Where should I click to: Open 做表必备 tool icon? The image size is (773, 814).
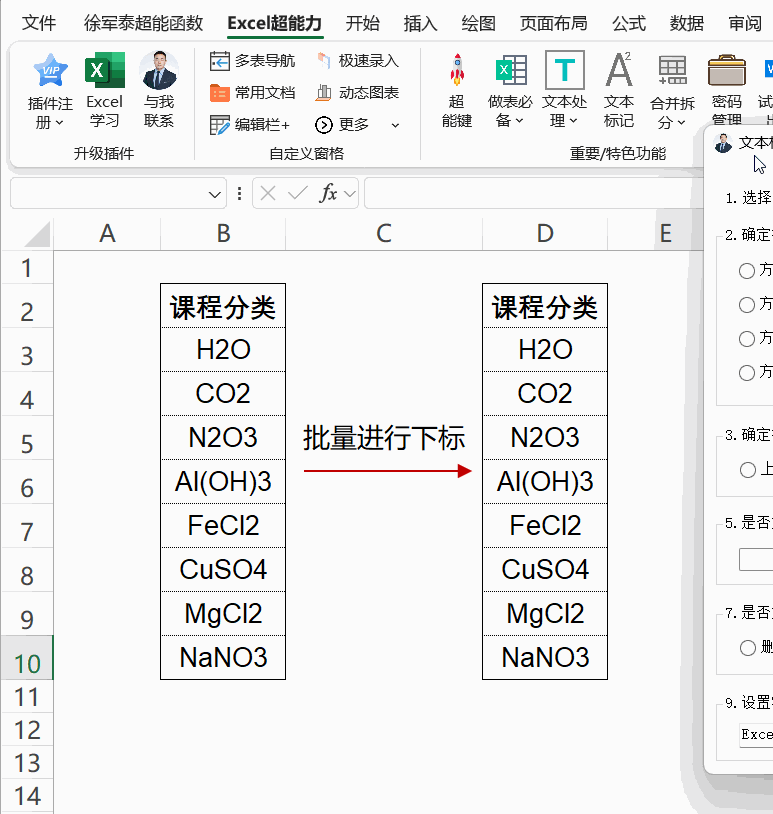[x=511, y=70]
